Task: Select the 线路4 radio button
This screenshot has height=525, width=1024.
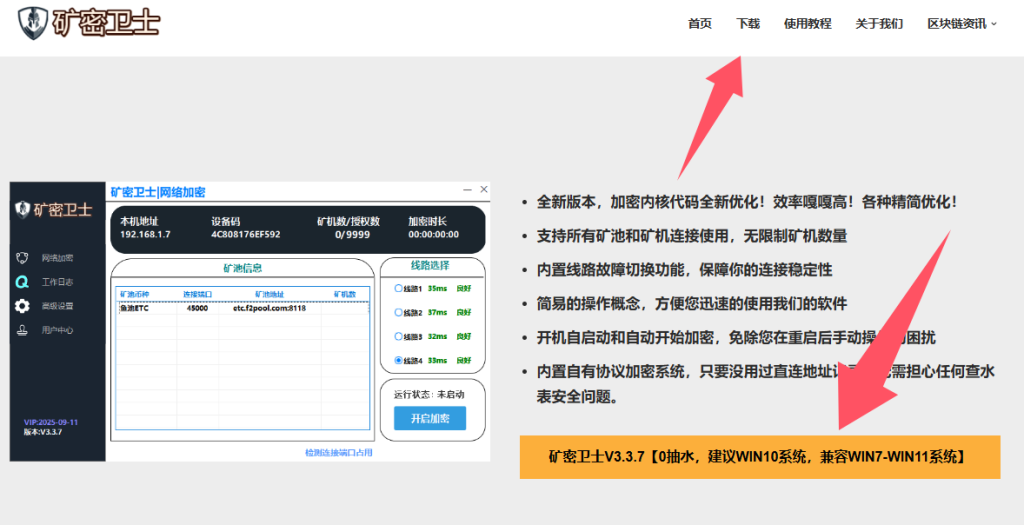Action: pos(398,360)
